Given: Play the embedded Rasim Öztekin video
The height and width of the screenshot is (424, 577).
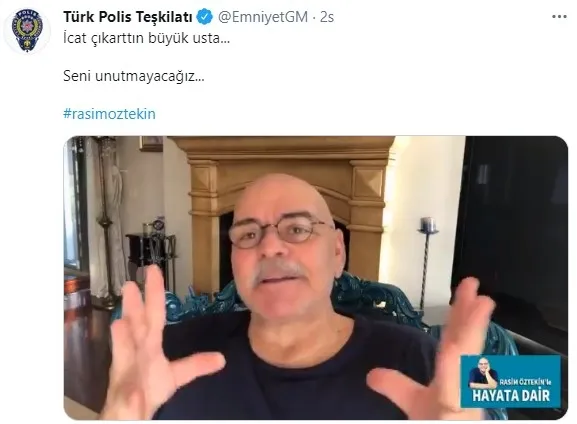Looking at the screenshot, I should 316,278.
